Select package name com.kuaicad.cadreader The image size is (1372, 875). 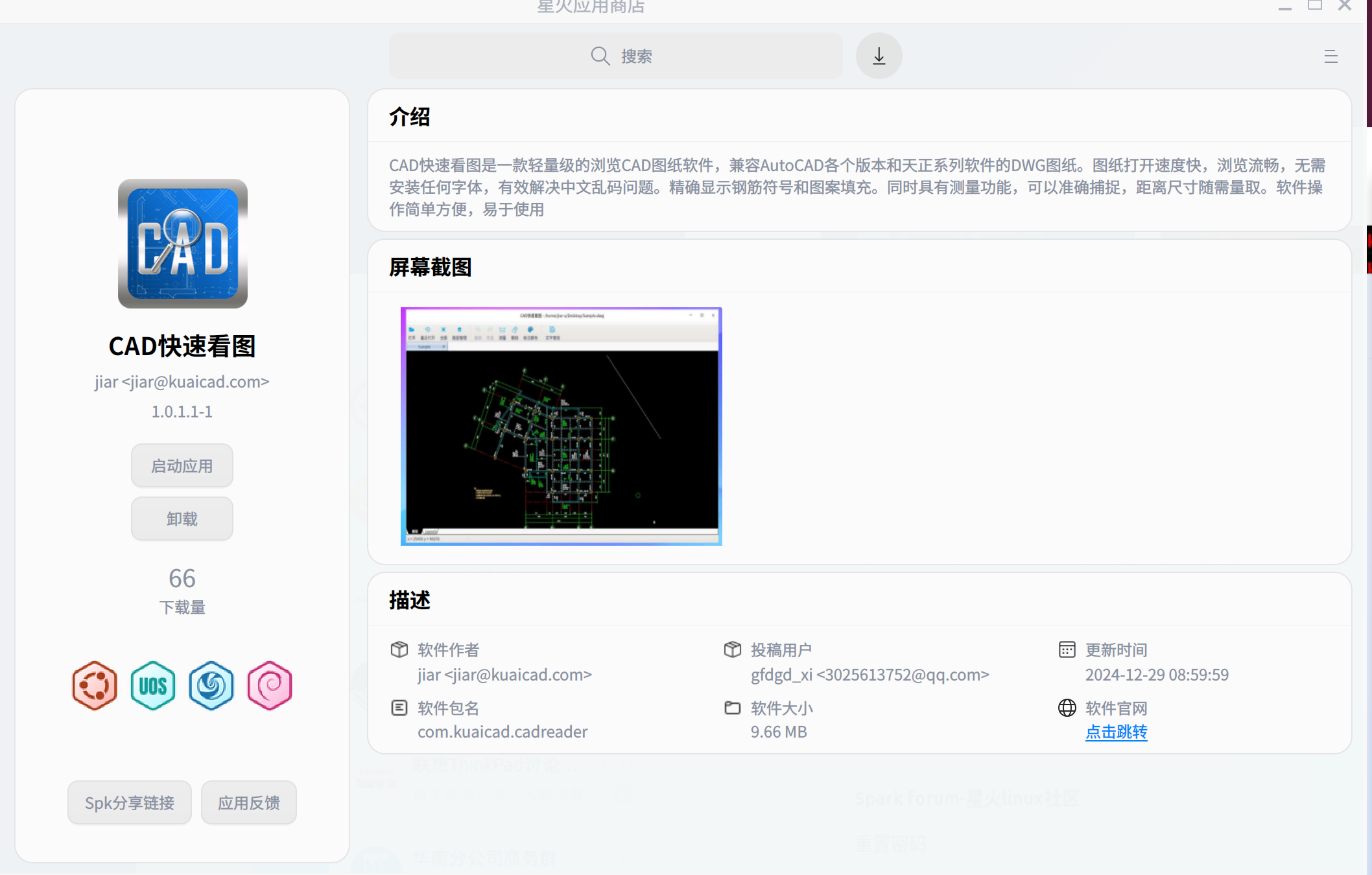pyautogui.click(x=503, y=732)
